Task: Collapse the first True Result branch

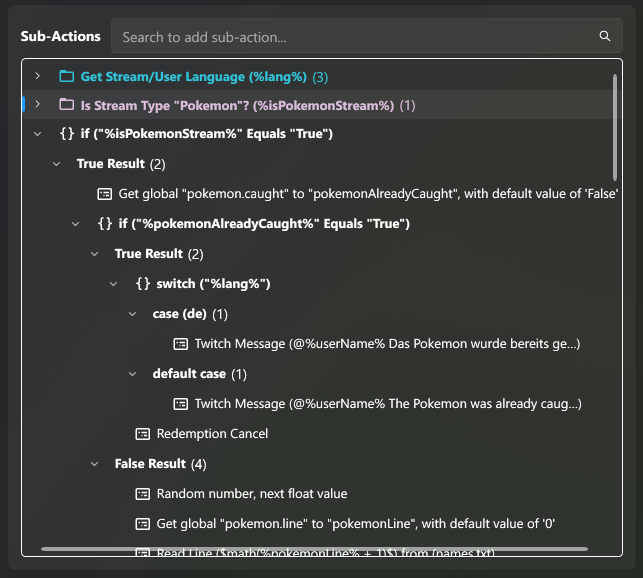Action: click(x=57, y=164)
